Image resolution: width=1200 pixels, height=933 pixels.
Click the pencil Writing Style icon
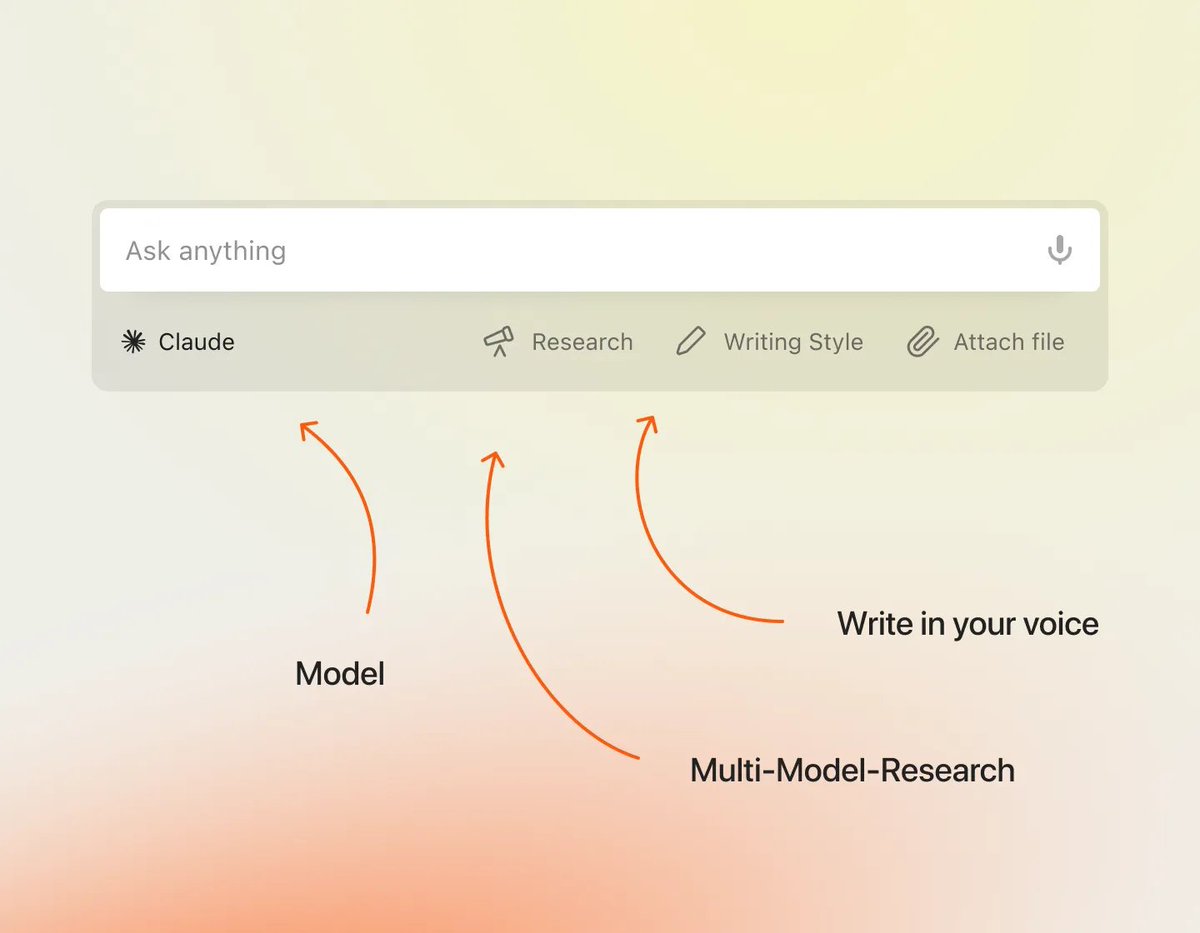691,342
